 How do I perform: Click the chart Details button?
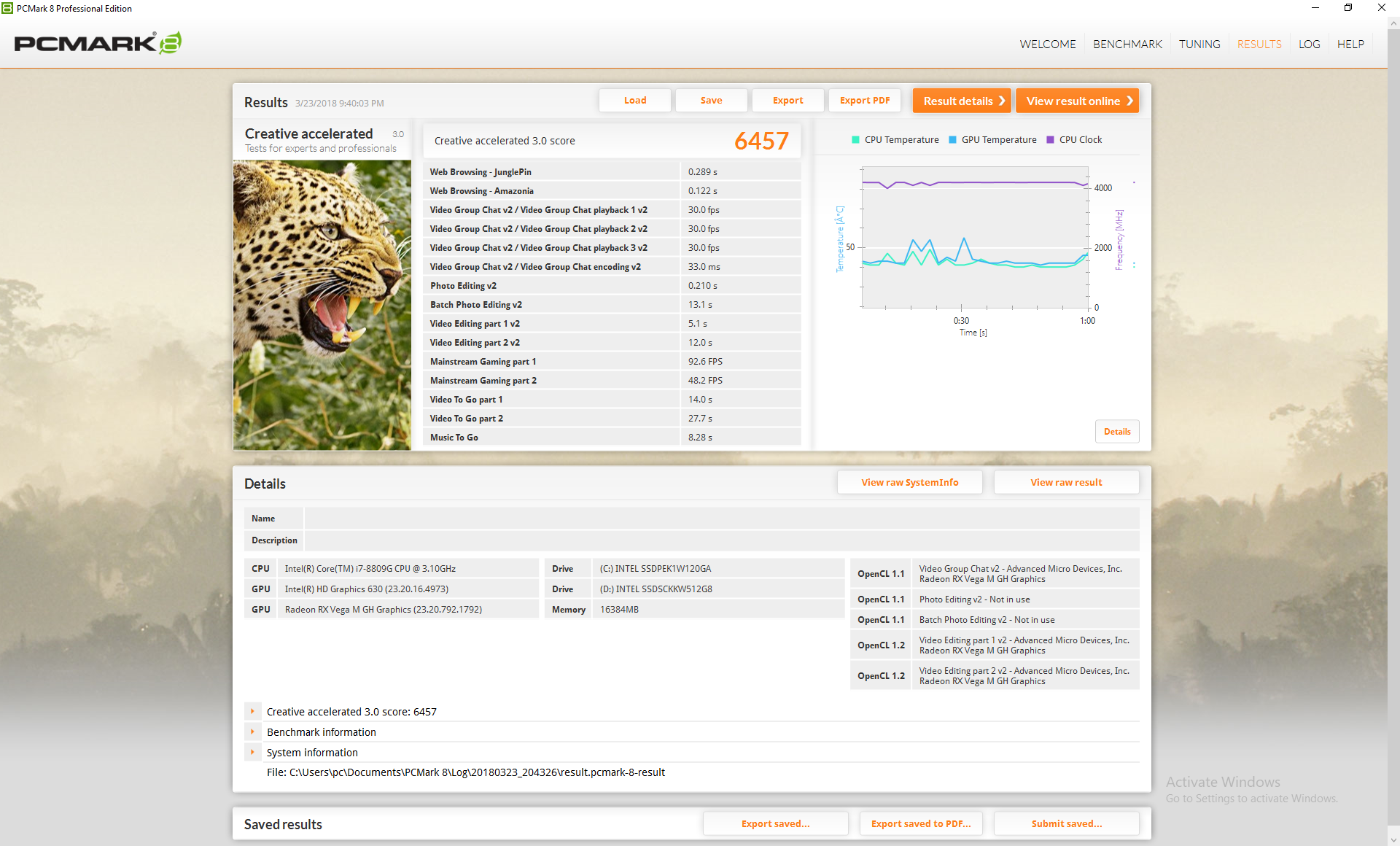pos(1116,432)
